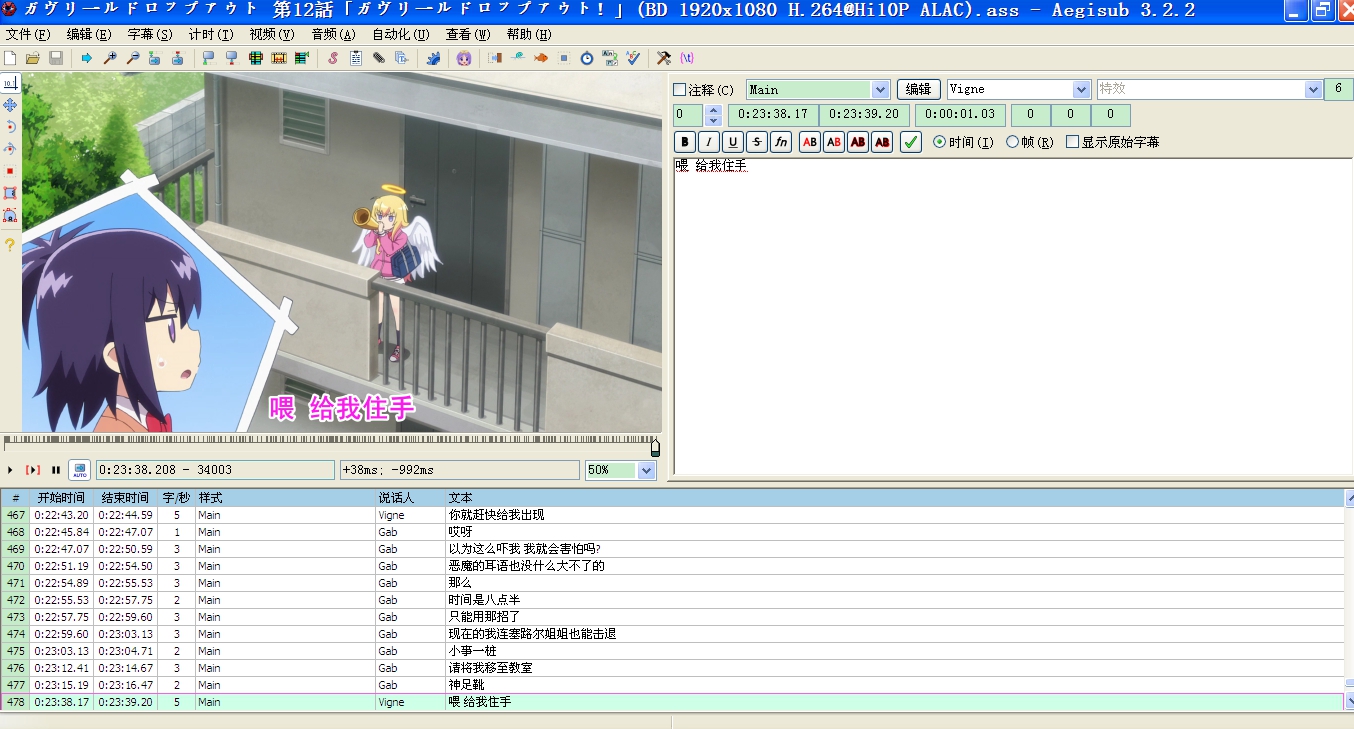Open the Vigne actor dropdown

click(x=1081, y=90)
